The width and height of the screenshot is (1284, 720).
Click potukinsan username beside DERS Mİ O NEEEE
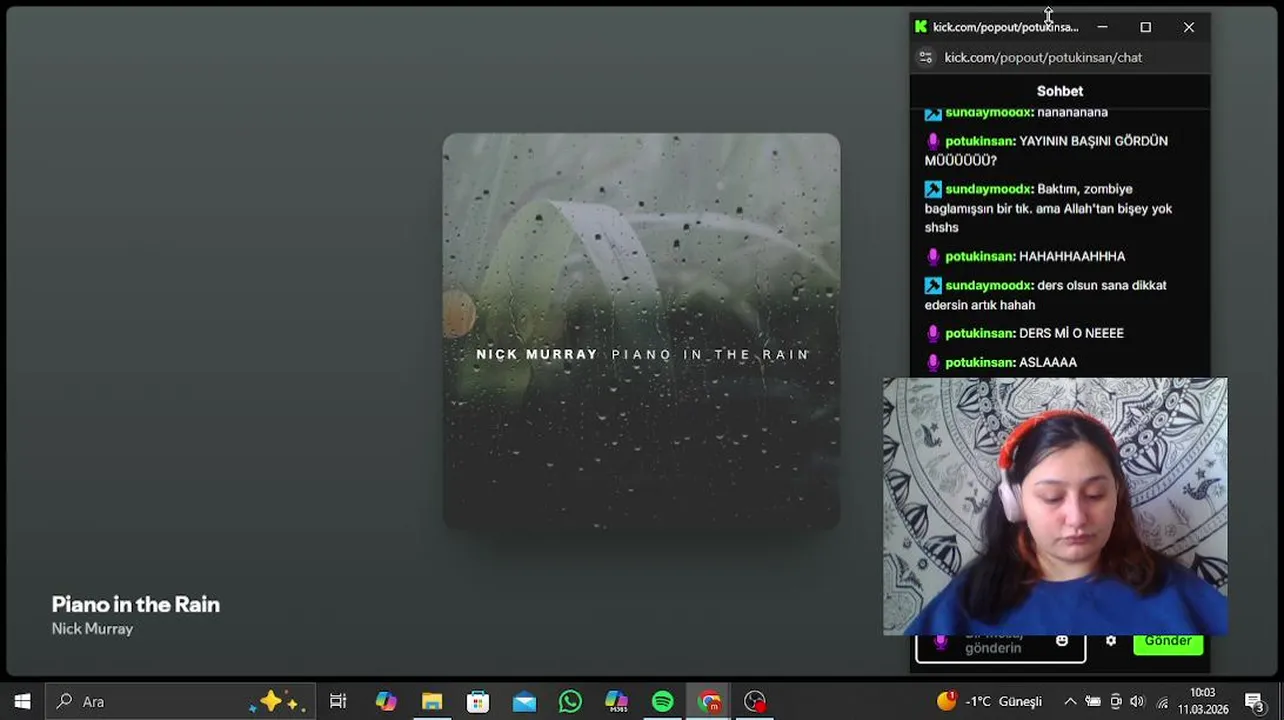tap(981, 333)
